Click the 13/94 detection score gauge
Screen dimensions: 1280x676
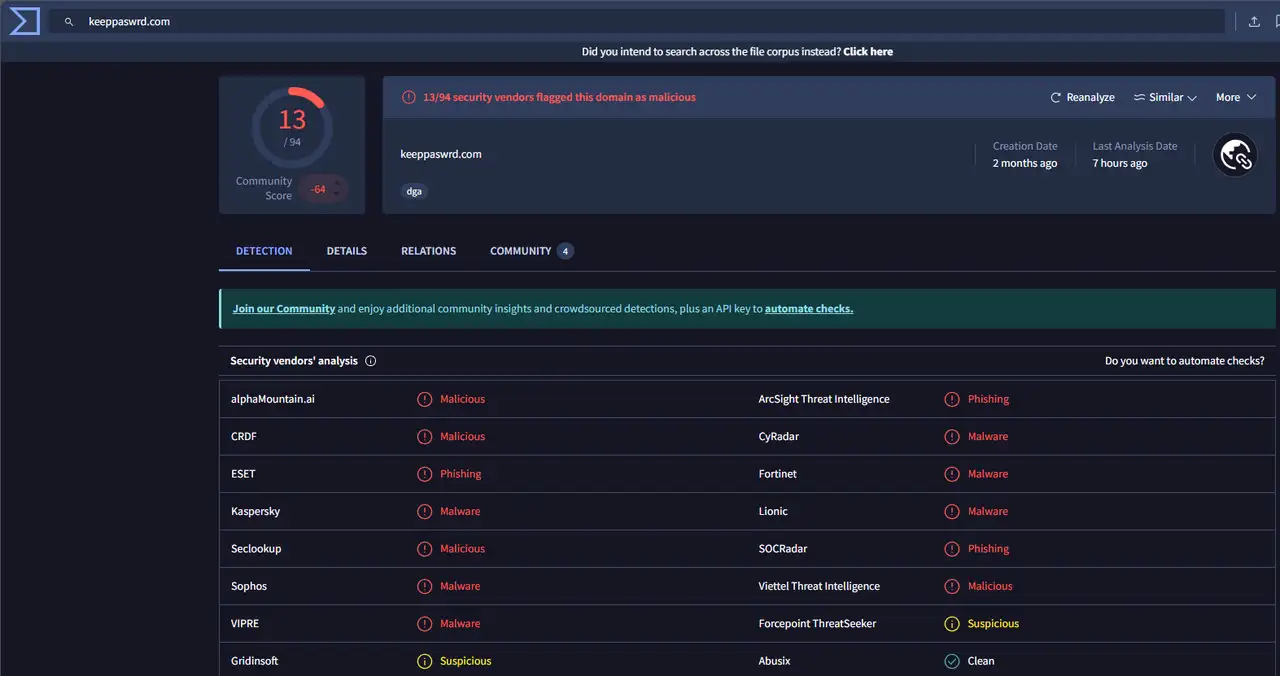[292, 126]
